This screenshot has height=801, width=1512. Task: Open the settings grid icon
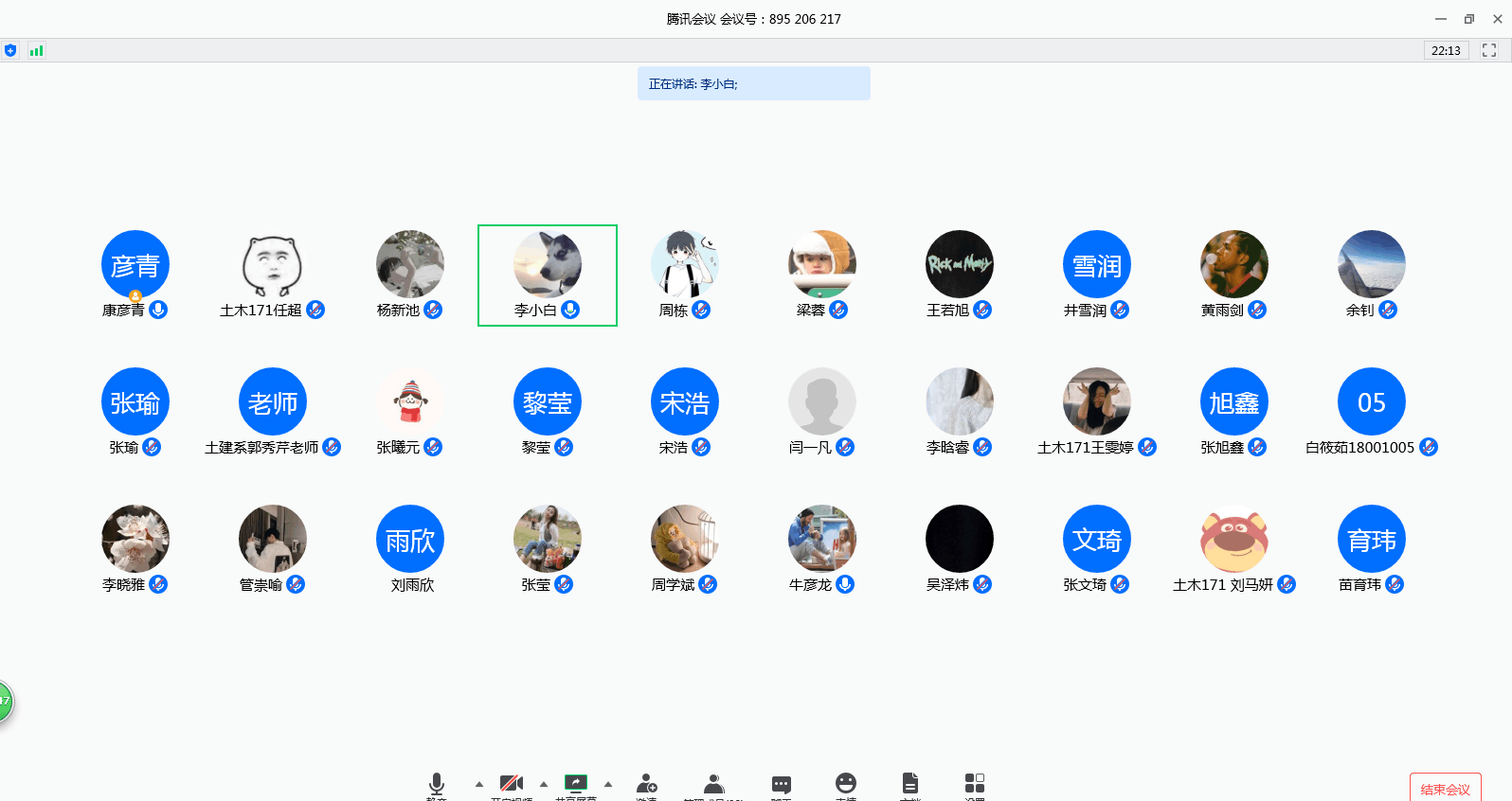(975, 784)
